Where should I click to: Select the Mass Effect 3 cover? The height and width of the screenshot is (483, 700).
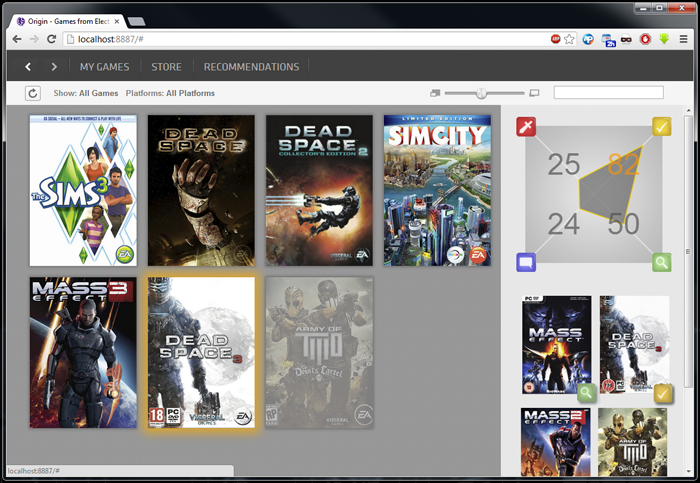pyautogui.click(x=83, y=353)
